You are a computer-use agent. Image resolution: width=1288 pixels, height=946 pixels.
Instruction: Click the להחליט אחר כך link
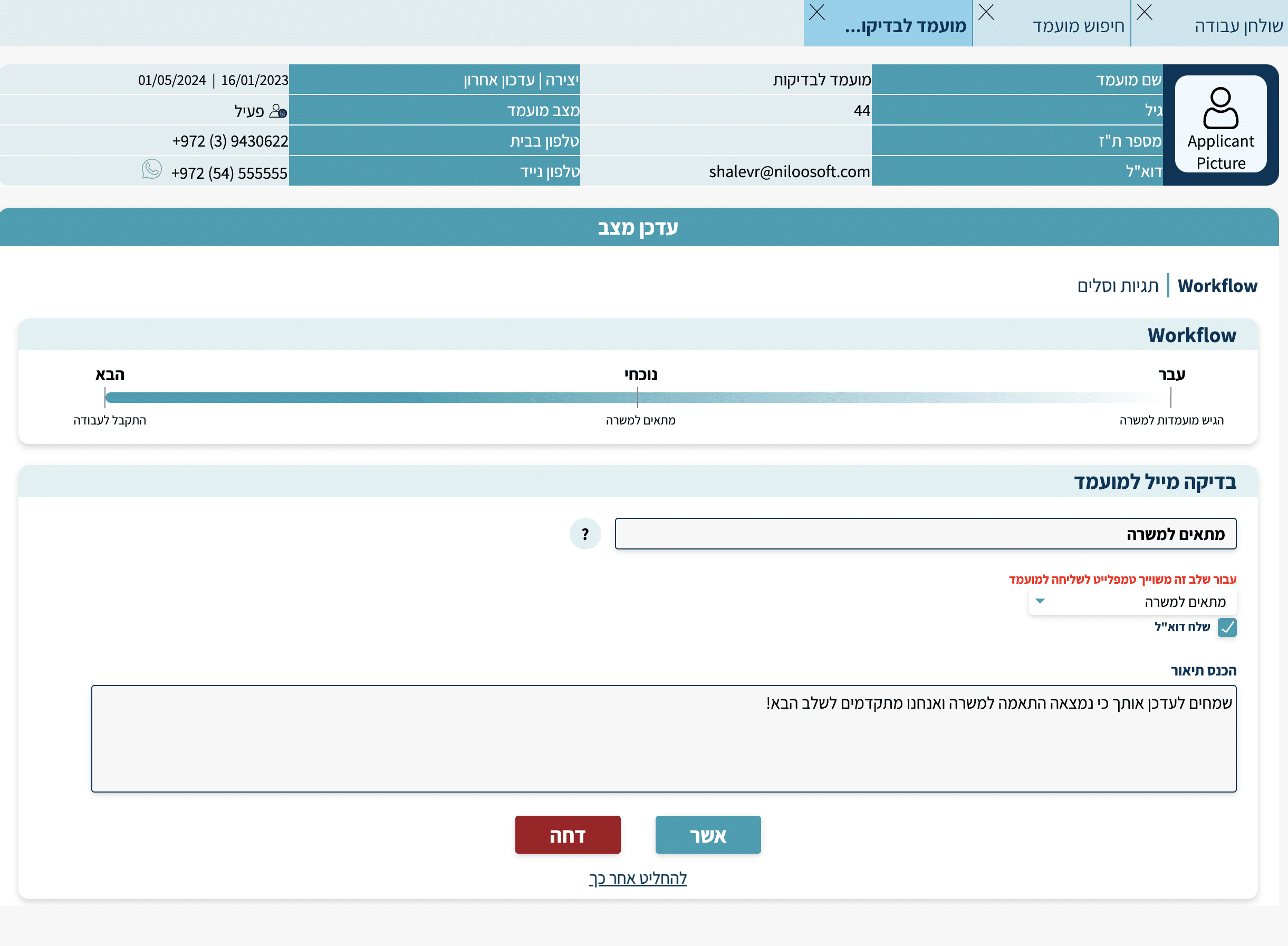(x=638, y=879)
